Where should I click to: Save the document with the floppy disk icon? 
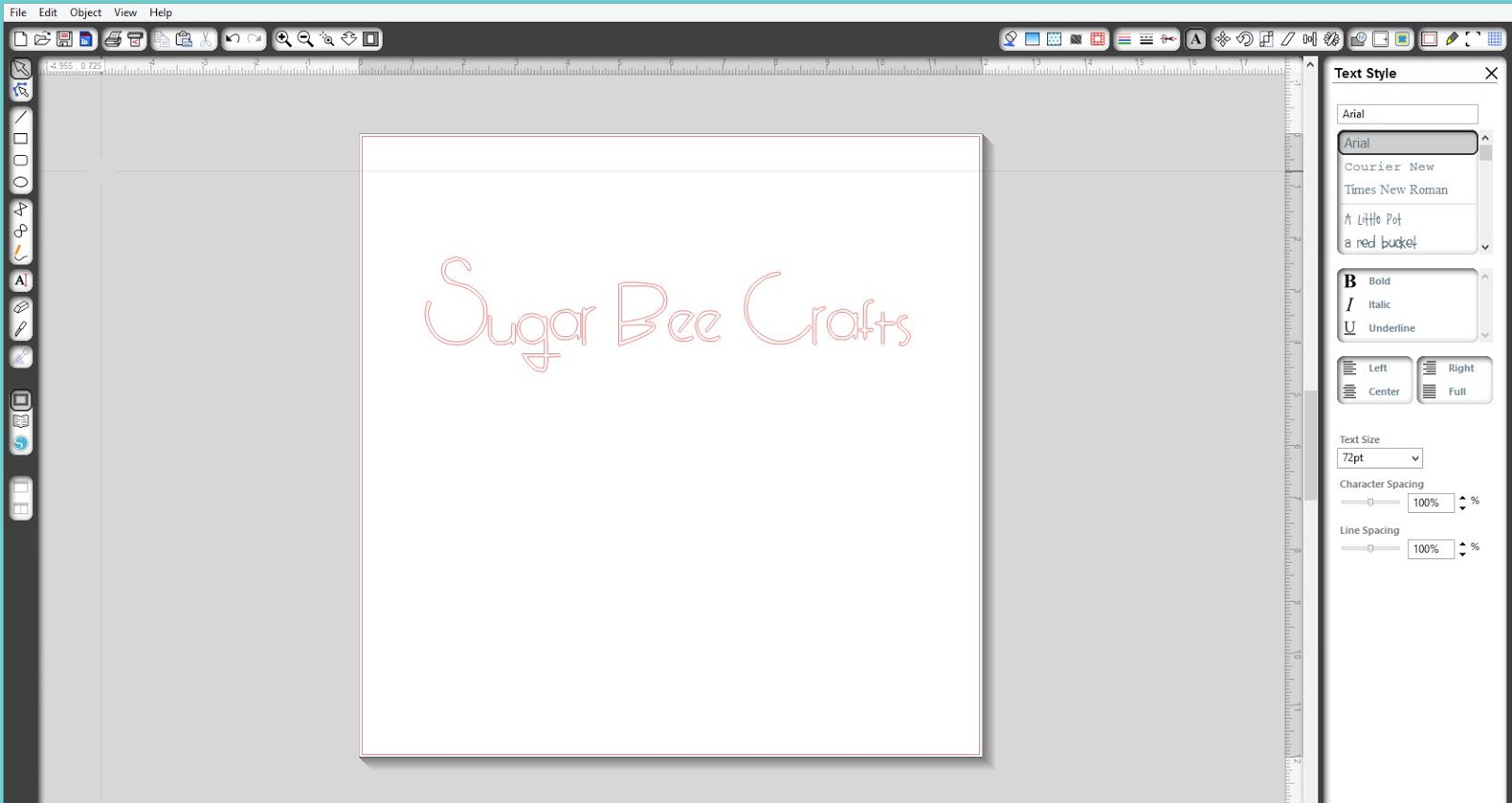pos(64,39)
